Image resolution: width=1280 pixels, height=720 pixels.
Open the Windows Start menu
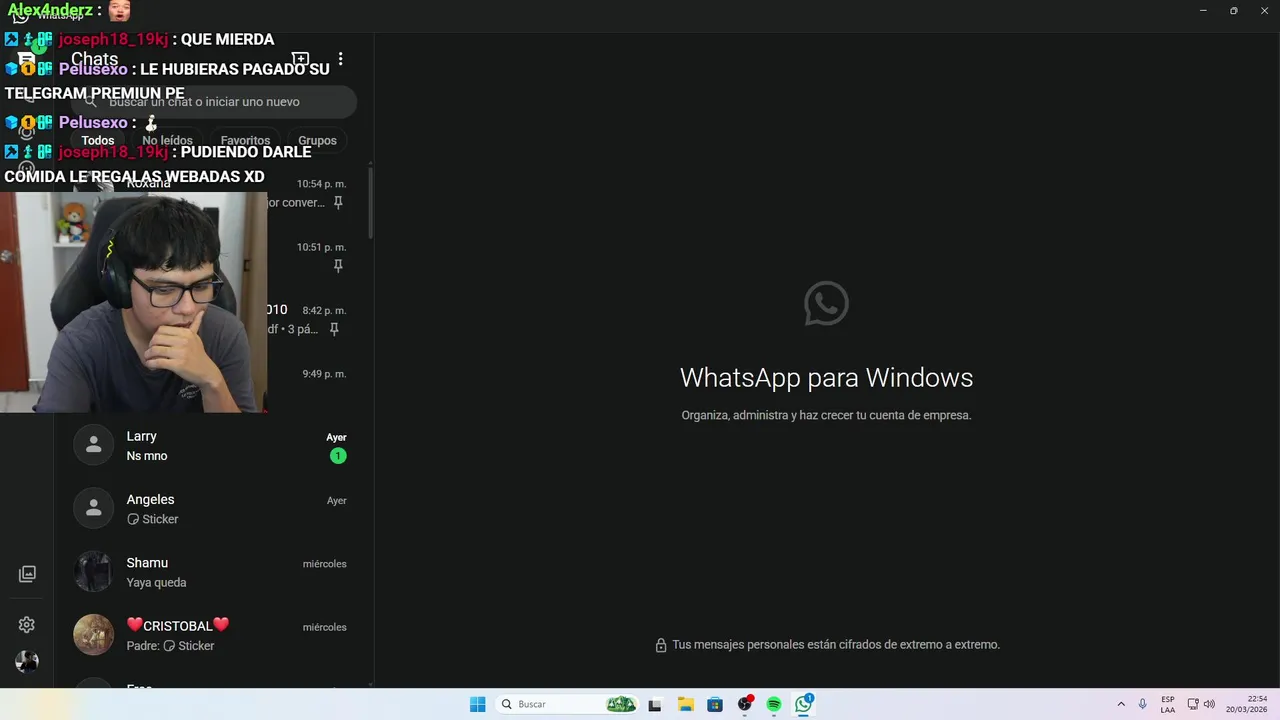click(478, 704)
